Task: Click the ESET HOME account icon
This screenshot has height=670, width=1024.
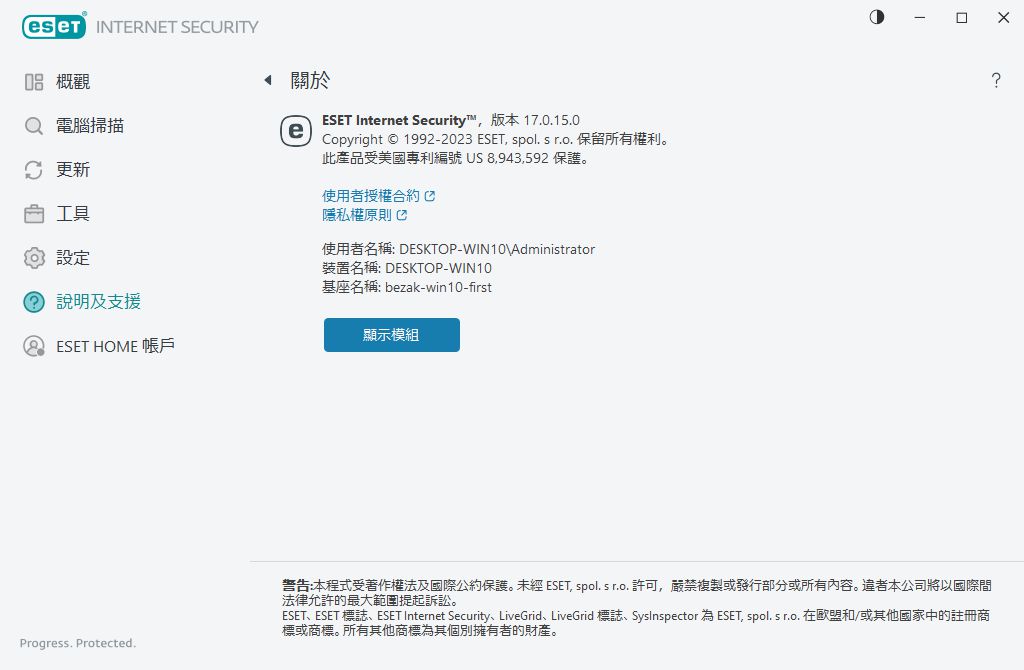Action: pos(34,346)
